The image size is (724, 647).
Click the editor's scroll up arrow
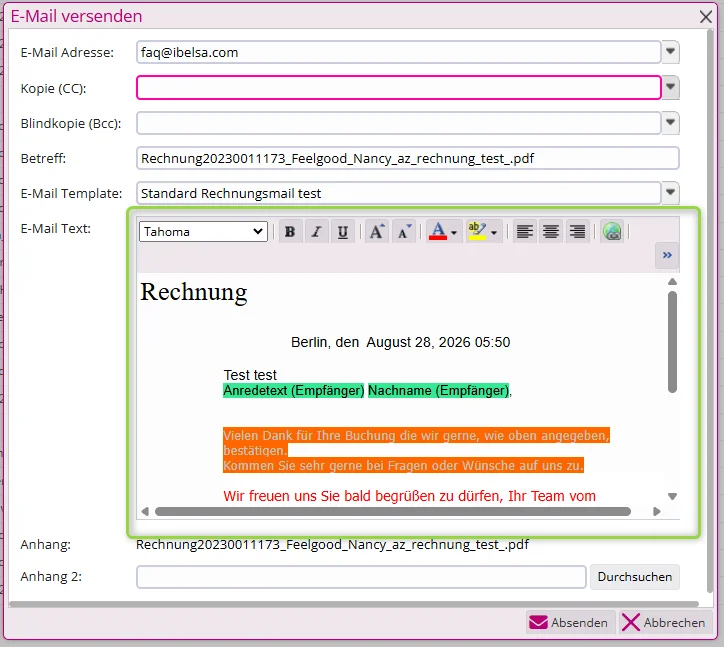[x=672, y=282]
